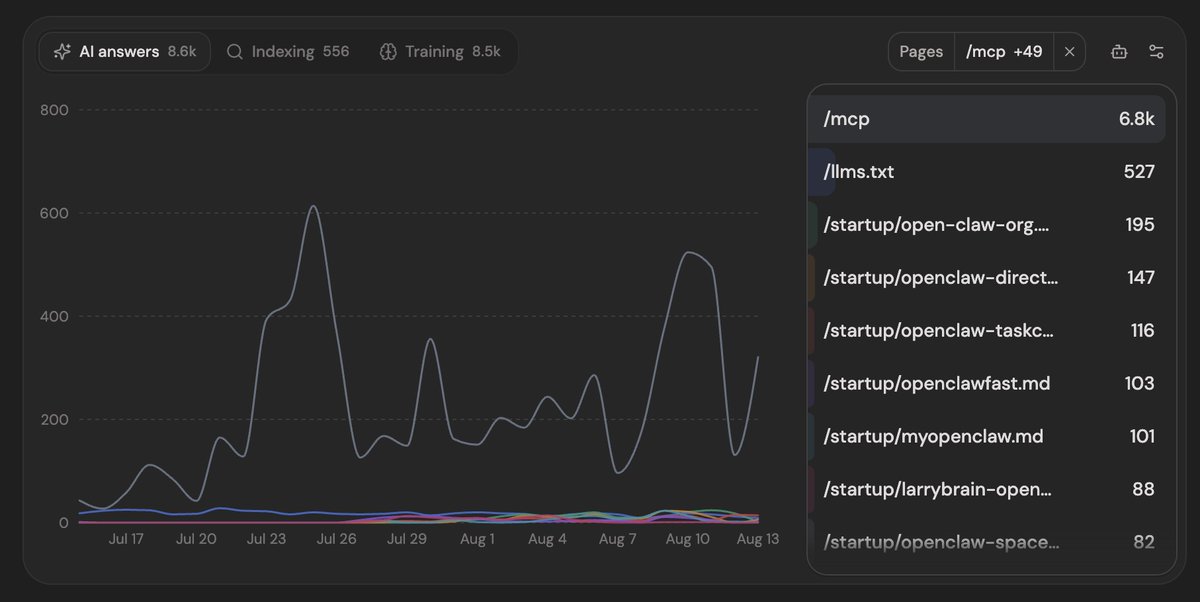The width and height of the screenshot is (1200, 602).
Task: Click the chart peak near Jul 25
Action: (312, 207)
